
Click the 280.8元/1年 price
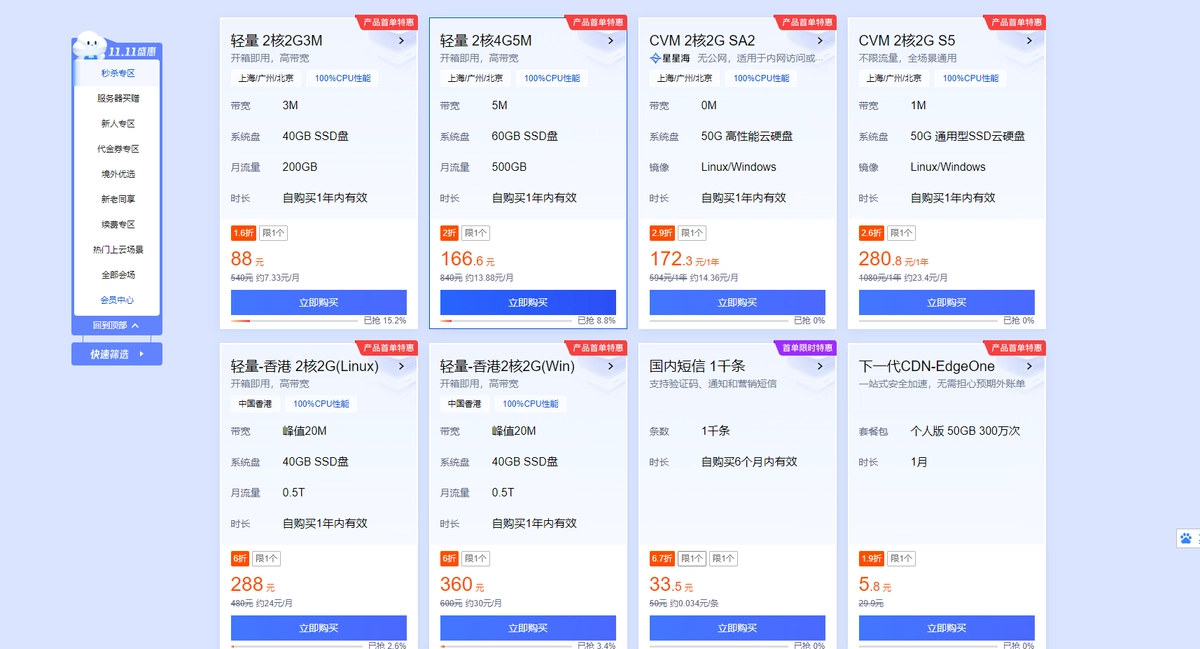894,259
